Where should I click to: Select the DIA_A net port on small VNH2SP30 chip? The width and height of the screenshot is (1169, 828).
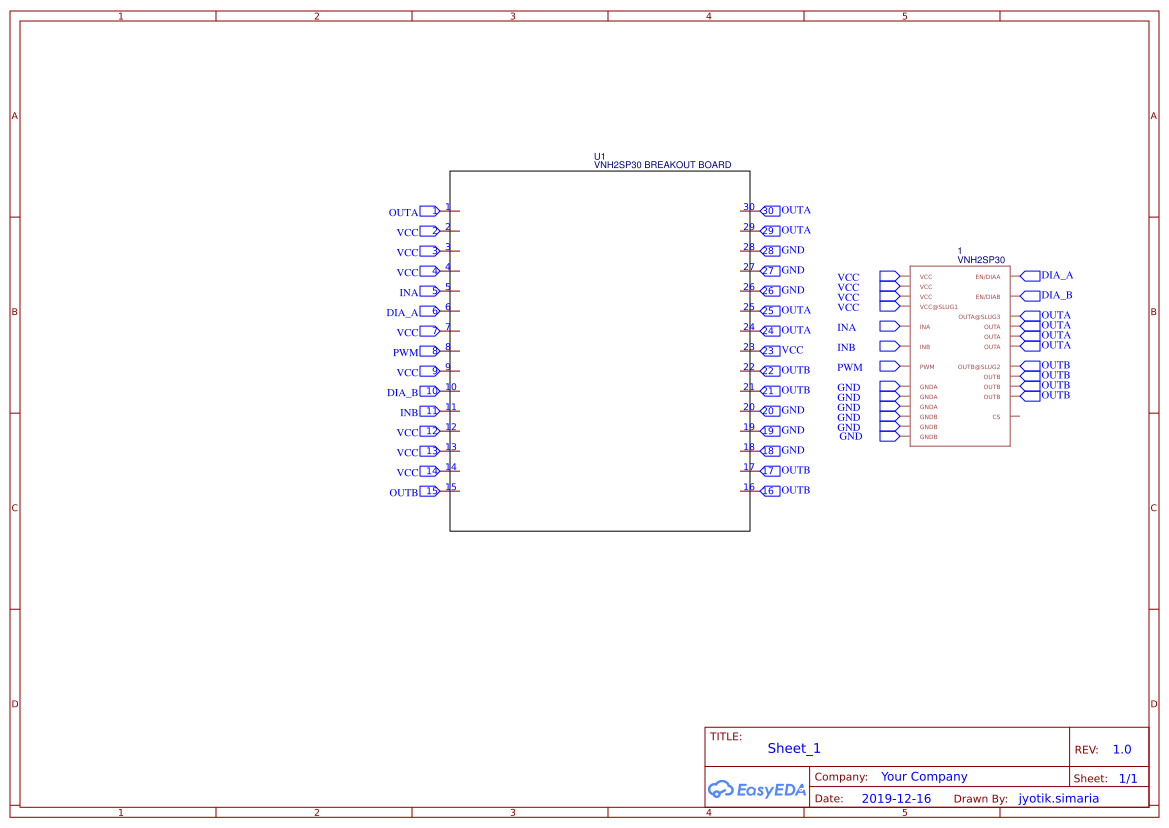tap(1030, 275)
